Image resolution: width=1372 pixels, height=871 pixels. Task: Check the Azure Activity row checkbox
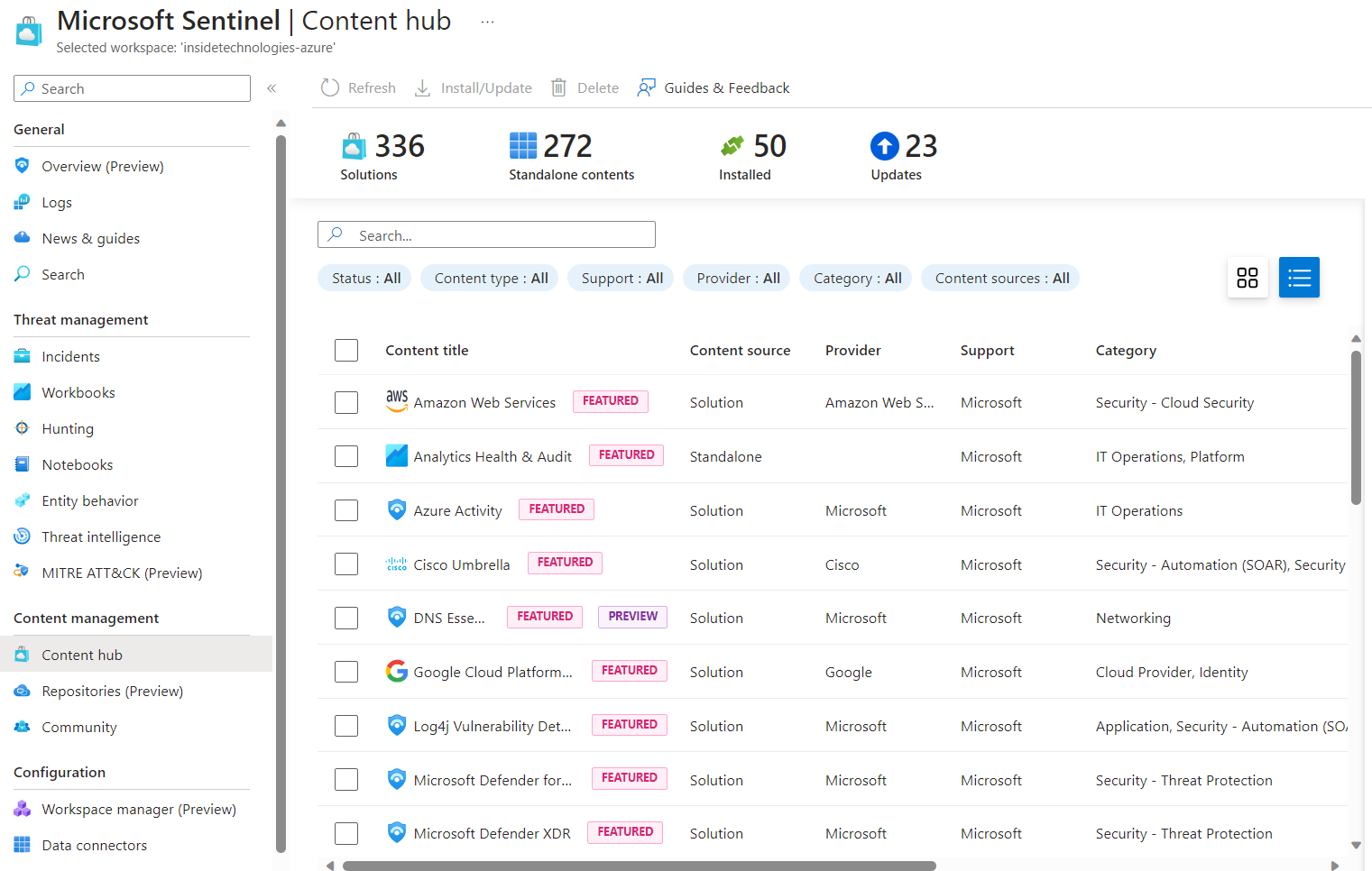pyautogui.click(x=346, y=510)
